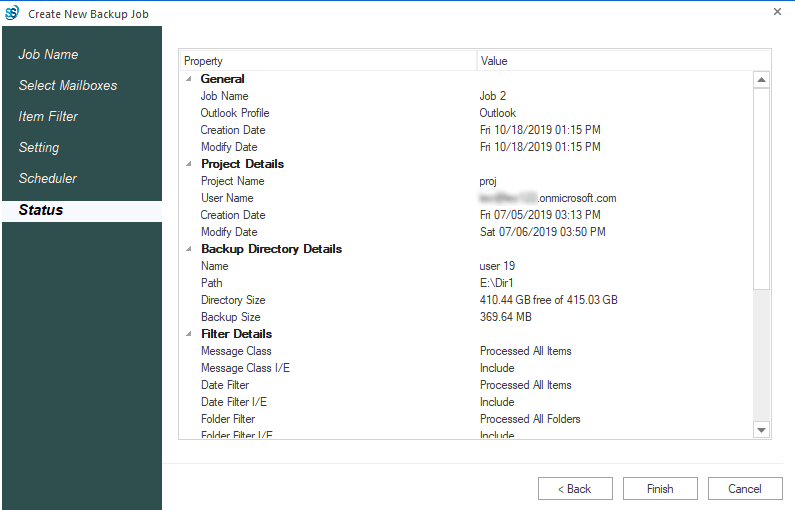Click the Value column header
The image size is (795, 510).
click(x=623, y=61)
